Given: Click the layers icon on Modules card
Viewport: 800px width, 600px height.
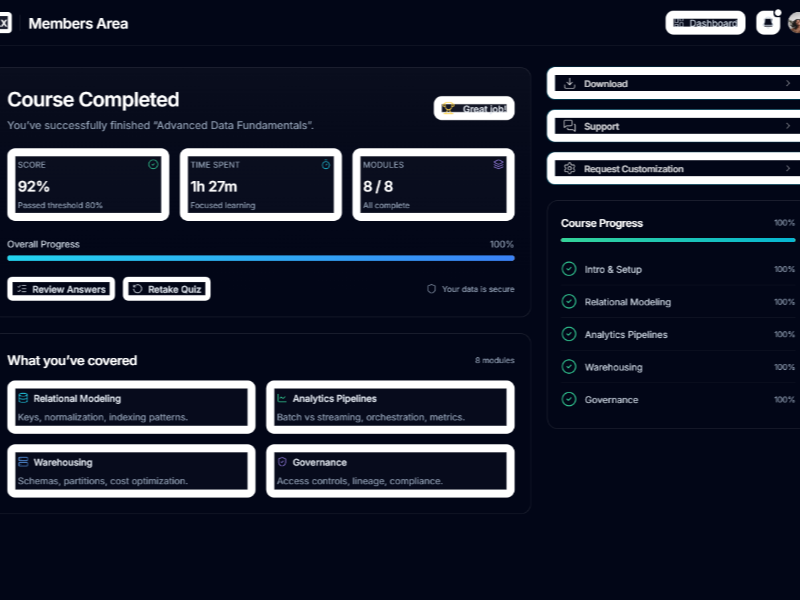Looking at the screenshot, I should 499,164.
